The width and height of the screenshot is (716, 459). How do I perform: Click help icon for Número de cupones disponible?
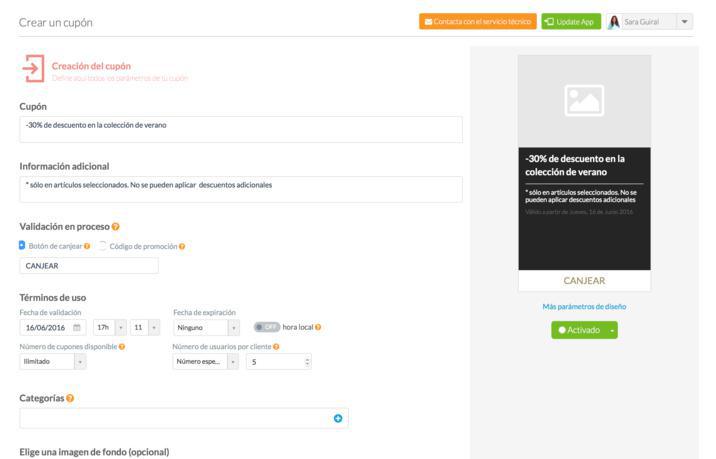pos(122,346)
